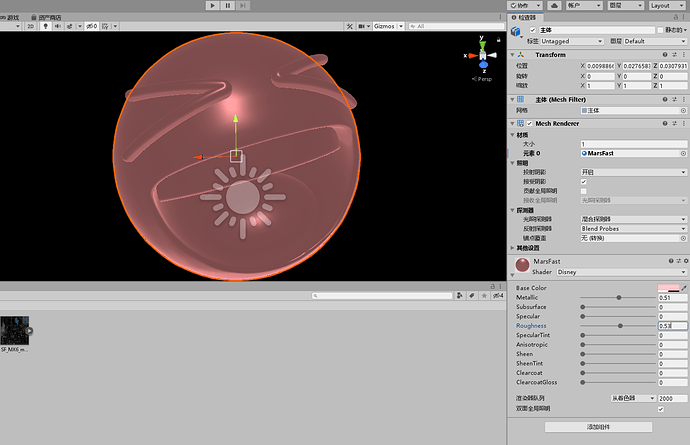Open Transform component kebab menu
This screenshot has height=445, width=690.
pyautogui.click(x=683, y=55)
